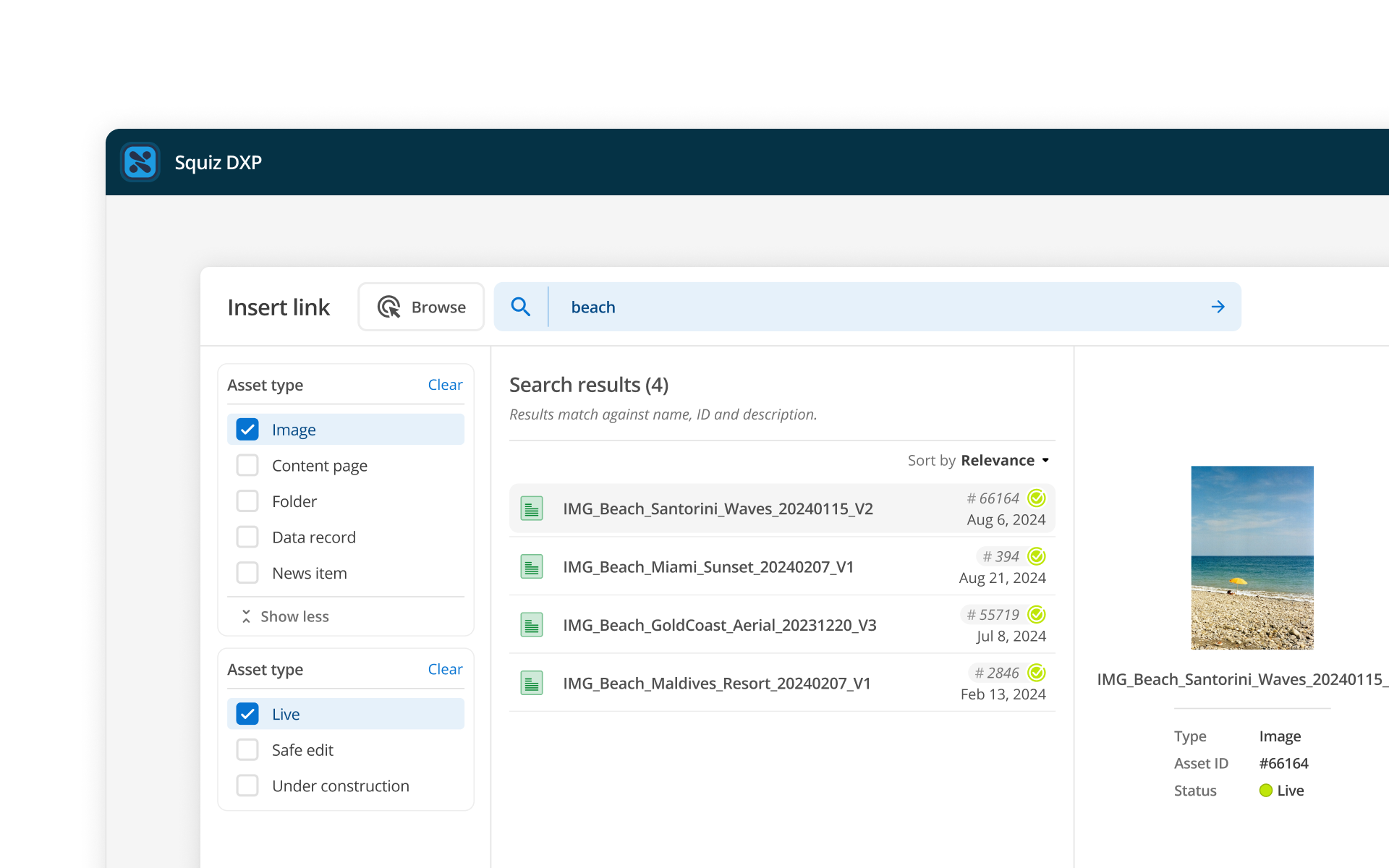Select the Browse tab

(x=419, y=307)
